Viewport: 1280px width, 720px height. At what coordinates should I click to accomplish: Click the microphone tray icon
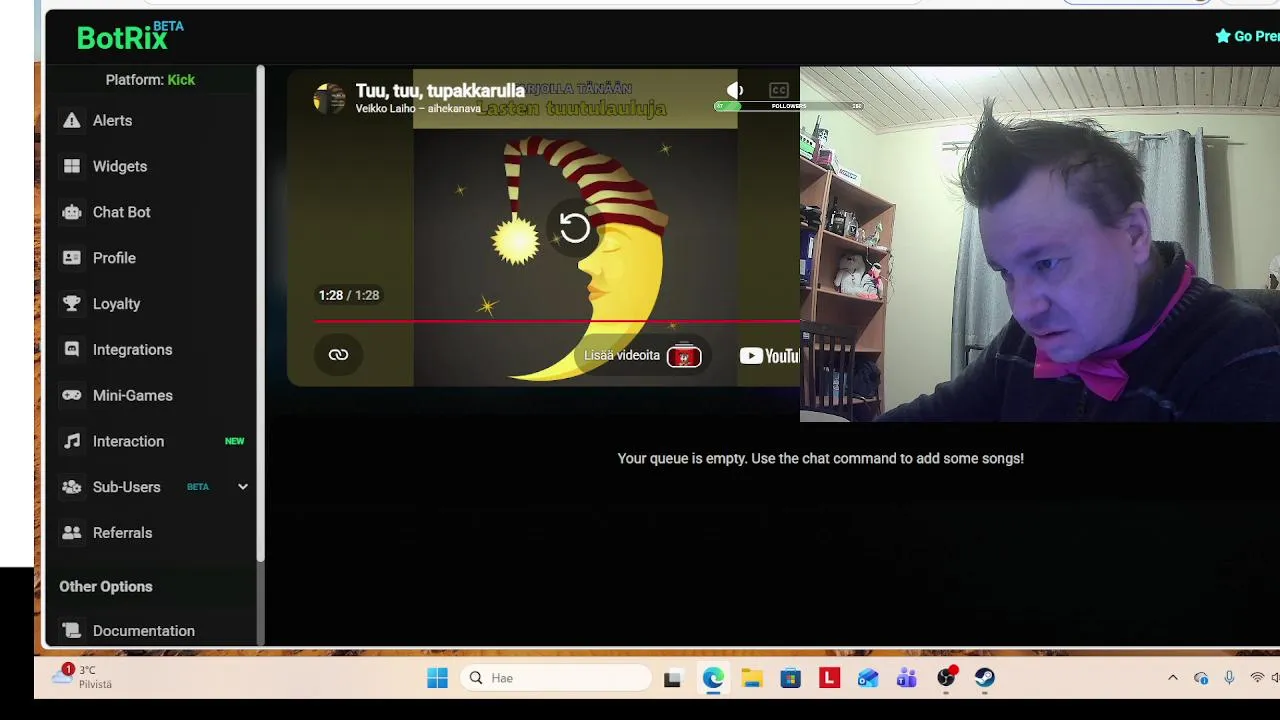tap(1229, 678)
